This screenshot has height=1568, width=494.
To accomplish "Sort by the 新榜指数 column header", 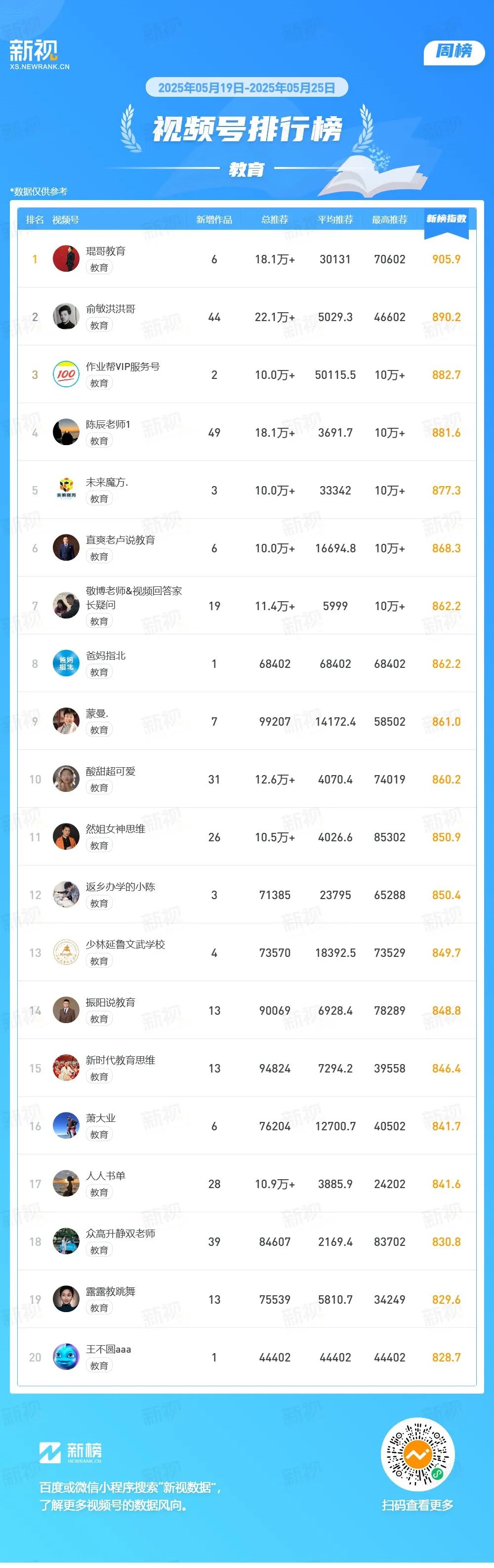I will (446, 219).
